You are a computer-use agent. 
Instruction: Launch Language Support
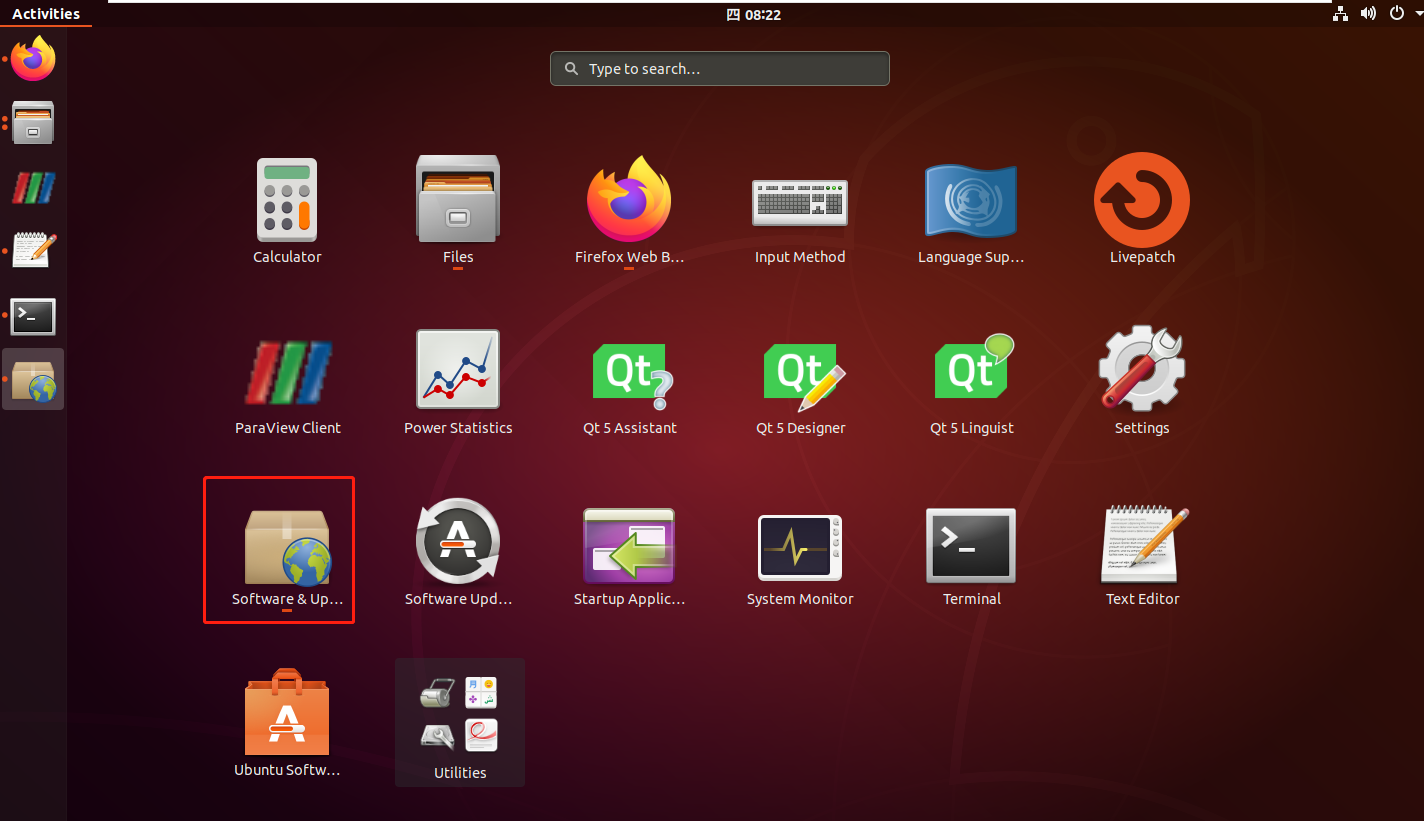(971, 211)
